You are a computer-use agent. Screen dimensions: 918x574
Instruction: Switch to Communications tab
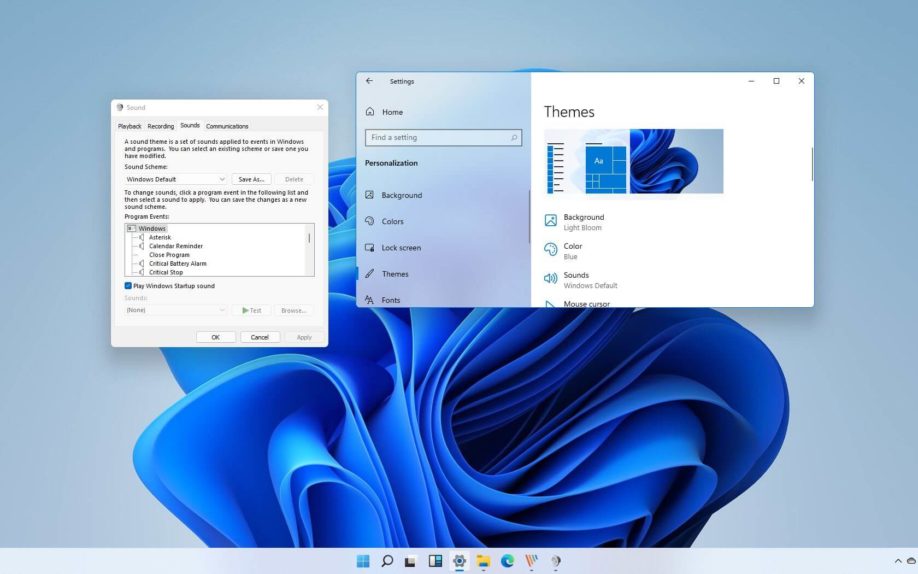227,126
